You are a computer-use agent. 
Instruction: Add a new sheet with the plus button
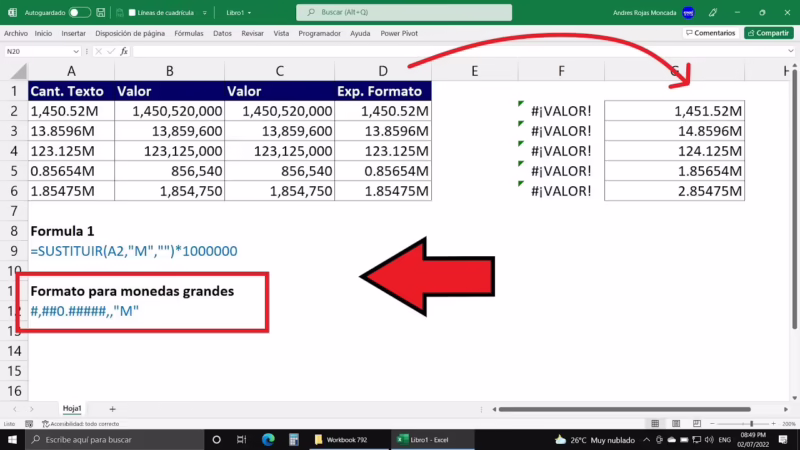112,409
